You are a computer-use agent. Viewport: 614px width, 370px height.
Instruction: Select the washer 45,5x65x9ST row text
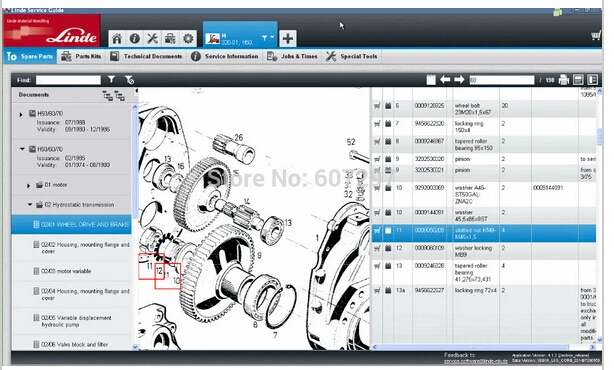pos(470,216)
